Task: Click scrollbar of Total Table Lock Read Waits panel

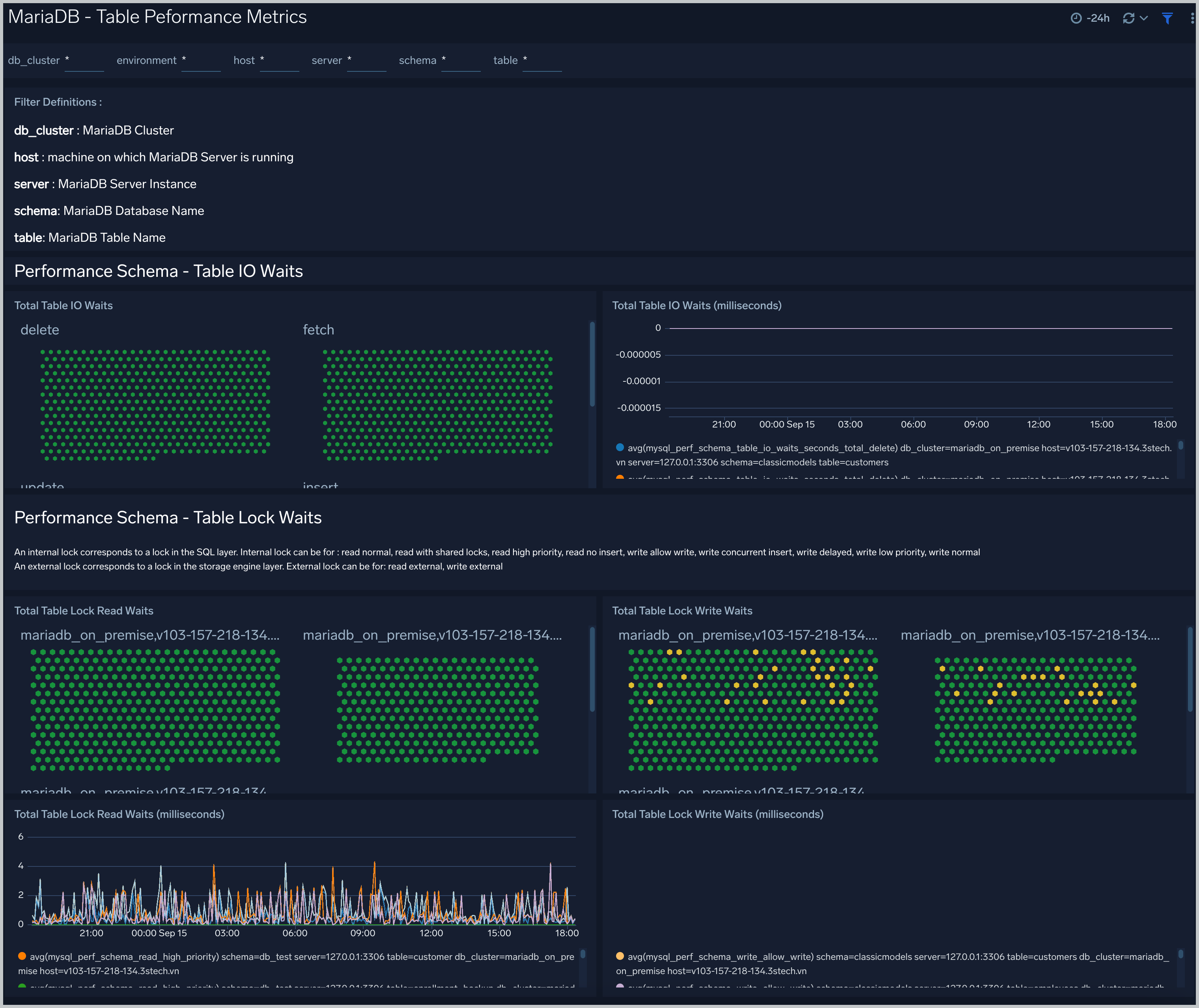Action: tap(592, 670)
